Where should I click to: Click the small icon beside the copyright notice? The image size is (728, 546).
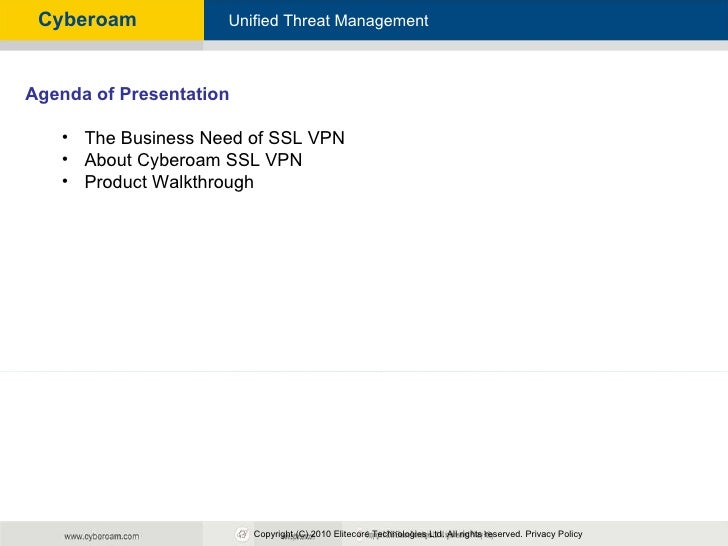pyautogui.click(x=242, y=534)
